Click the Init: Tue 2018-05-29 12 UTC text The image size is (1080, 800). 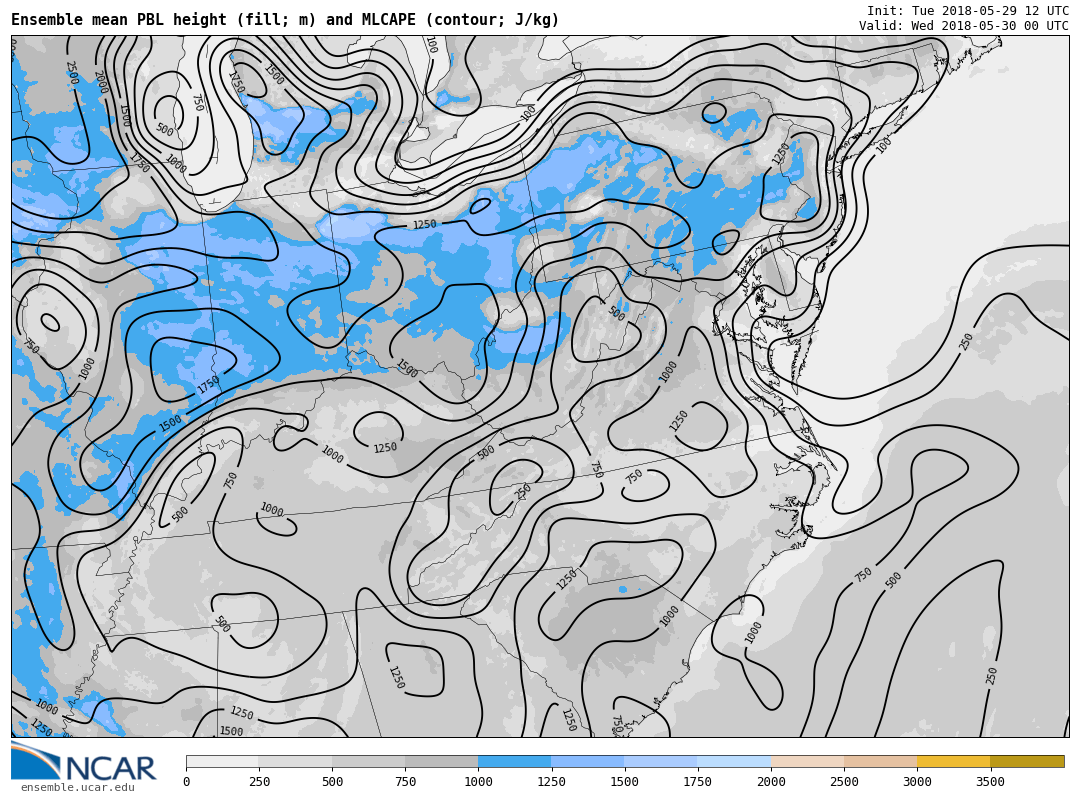967,10
